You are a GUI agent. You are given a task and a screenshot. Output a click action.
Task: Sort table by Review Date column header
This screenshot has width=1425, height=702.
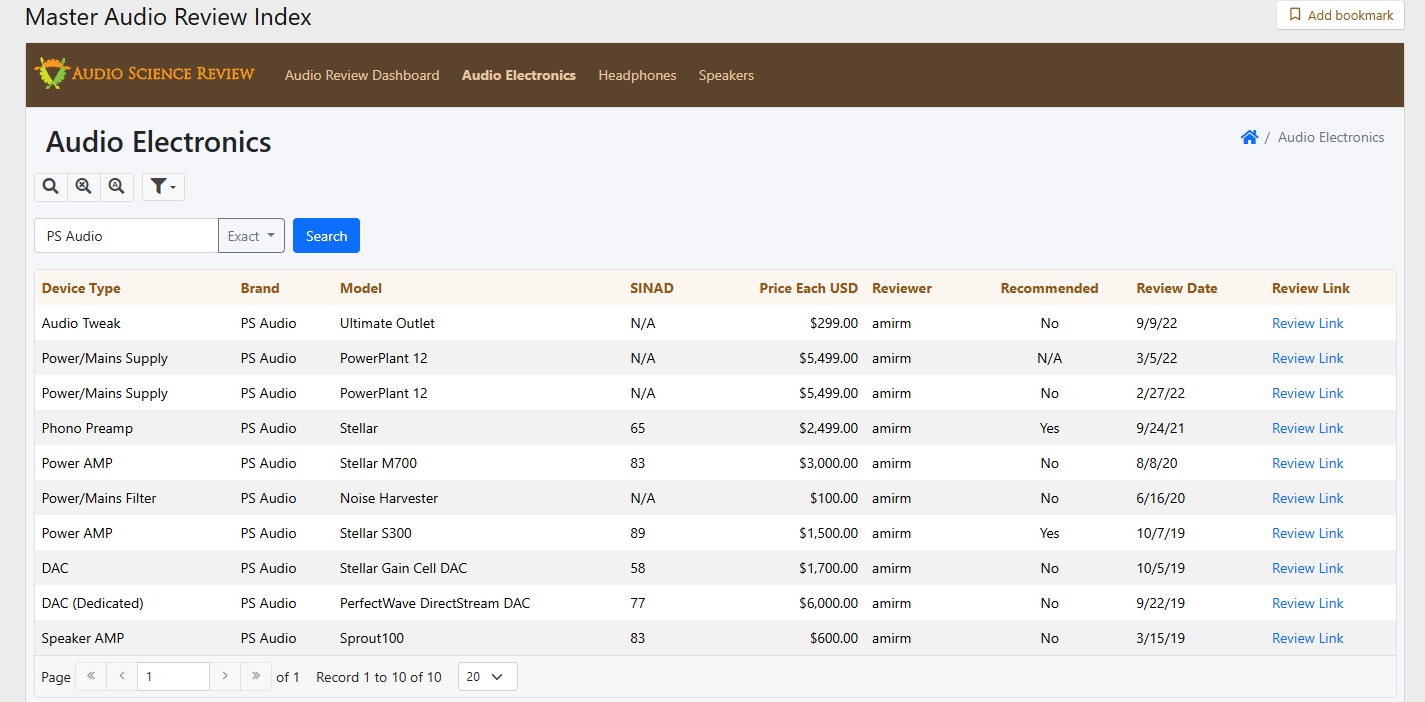point(1177,288)
